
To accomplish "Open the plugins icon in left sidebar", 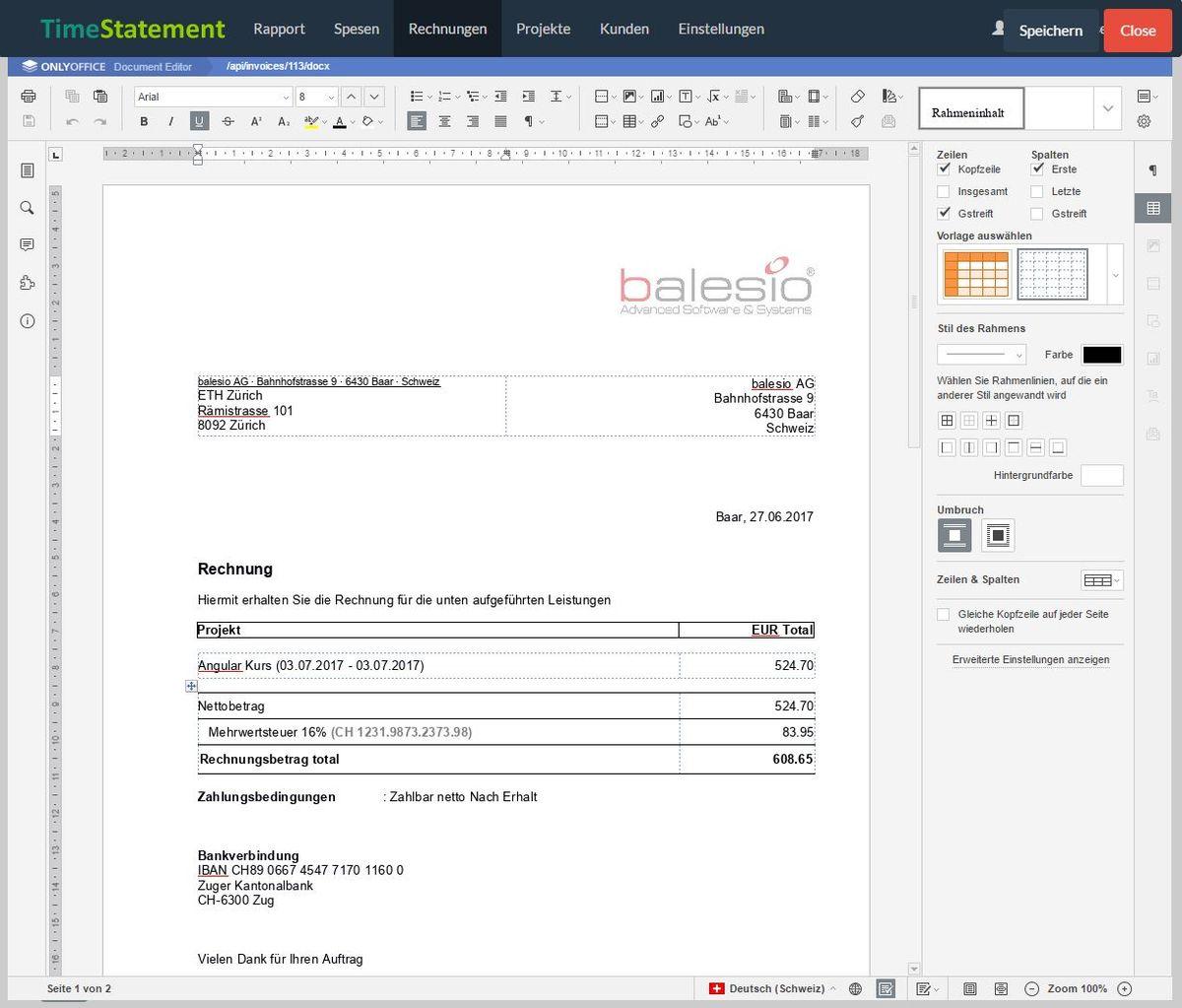I will coord(27,283).
